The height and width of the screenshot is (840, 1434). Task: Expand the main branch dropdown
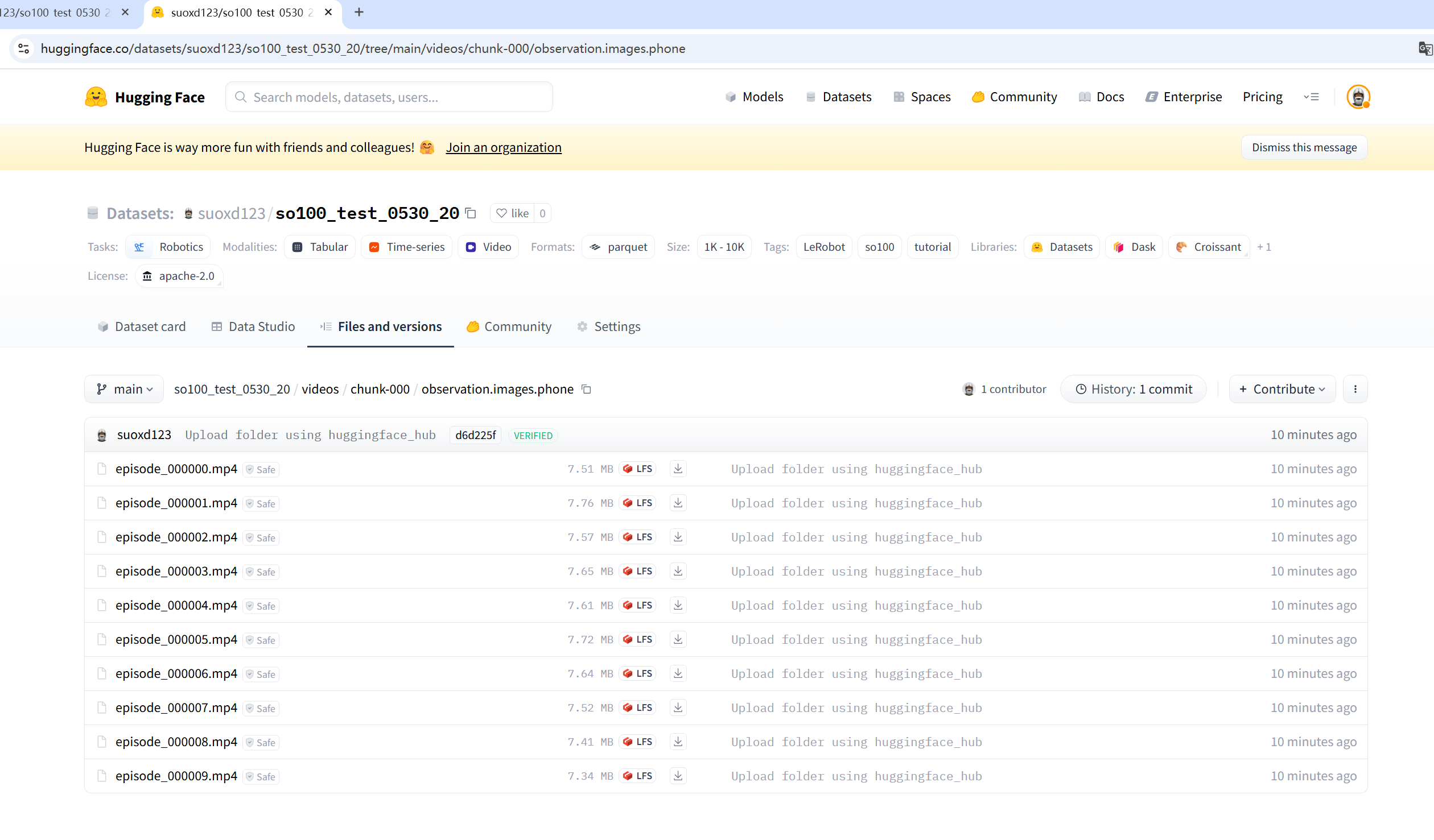point(124,389)
